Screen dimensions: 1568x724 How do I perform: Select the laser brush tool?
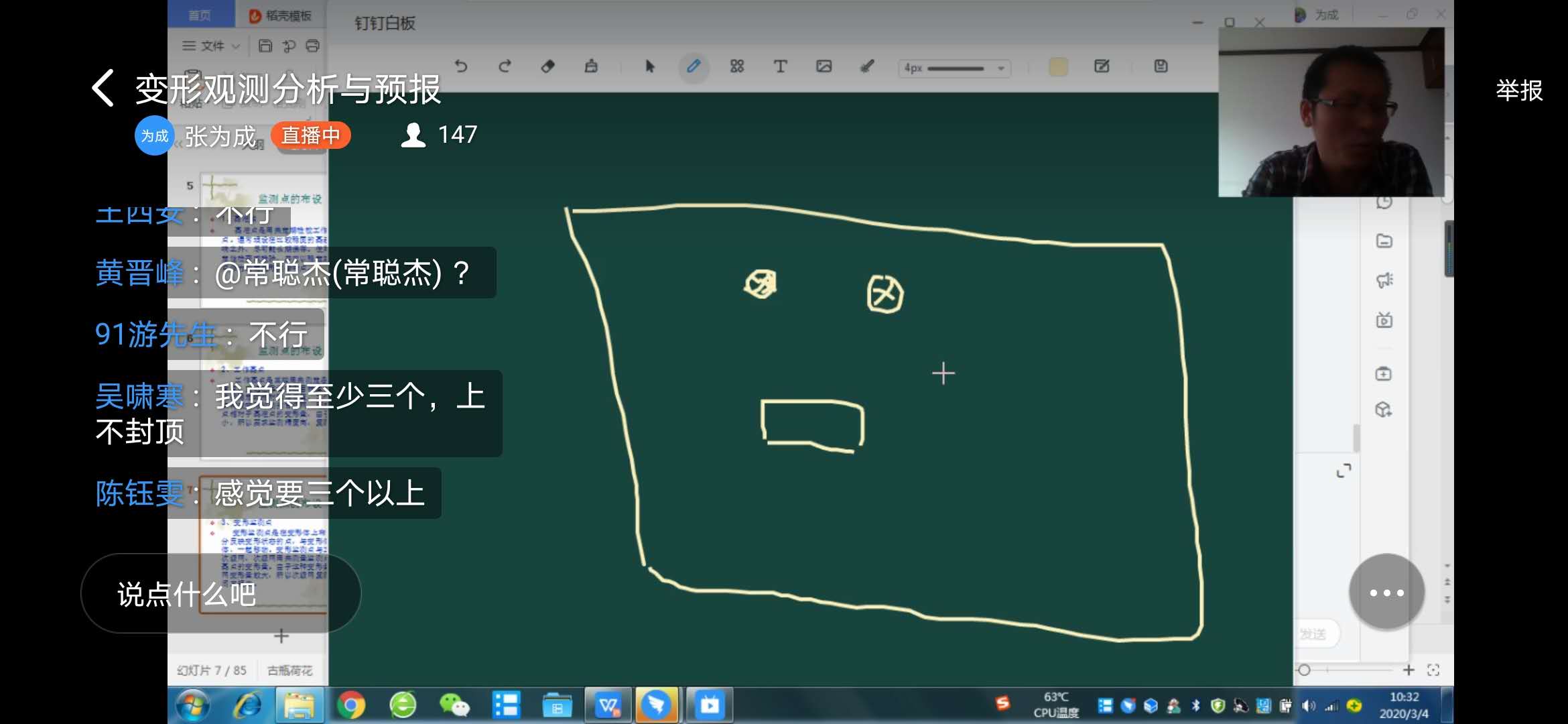pos(867,66)
